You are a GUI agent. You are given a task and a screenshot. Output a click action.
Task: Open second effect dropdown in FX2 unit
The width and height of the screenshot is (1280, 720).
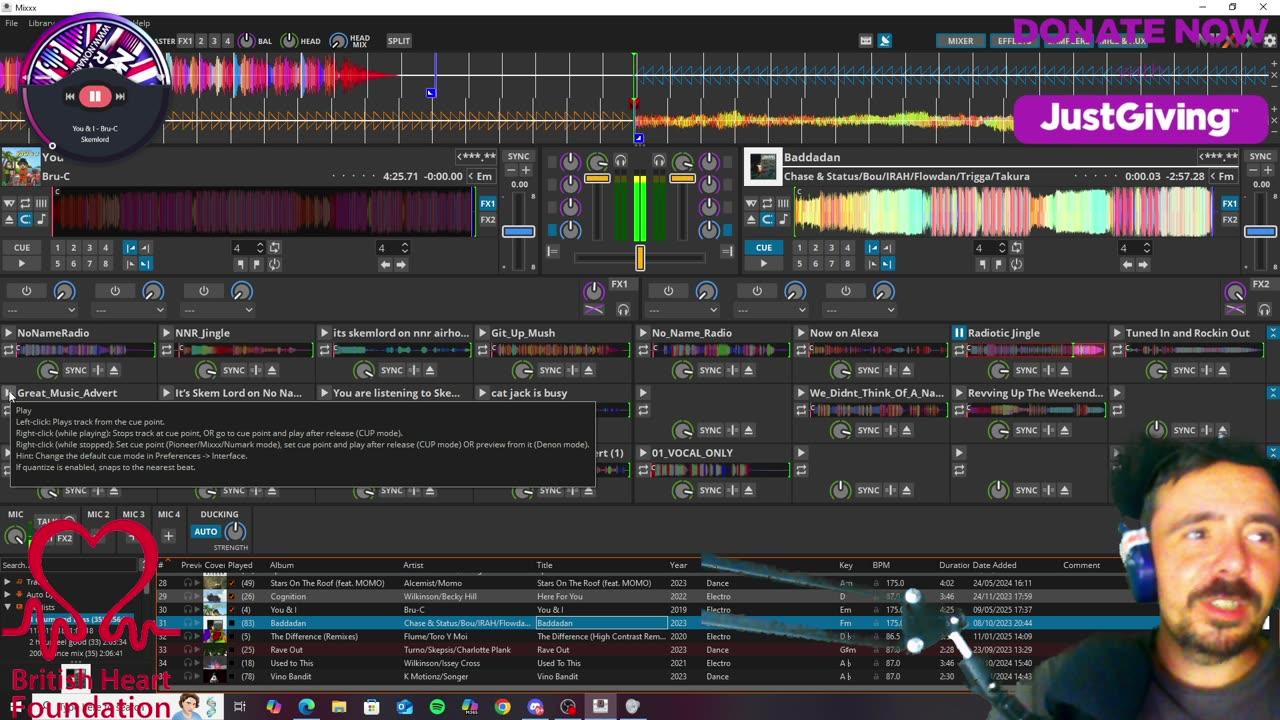coord(770,309)
